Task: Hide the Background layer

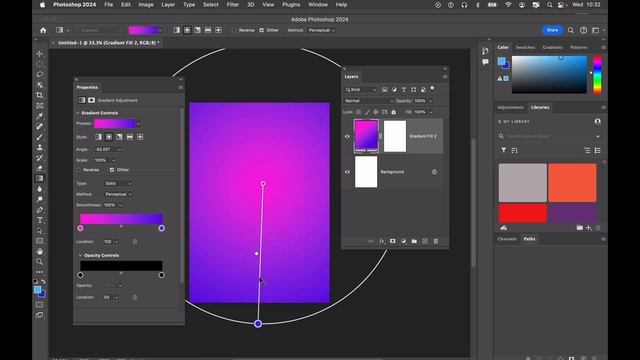Action: [347, 172]
